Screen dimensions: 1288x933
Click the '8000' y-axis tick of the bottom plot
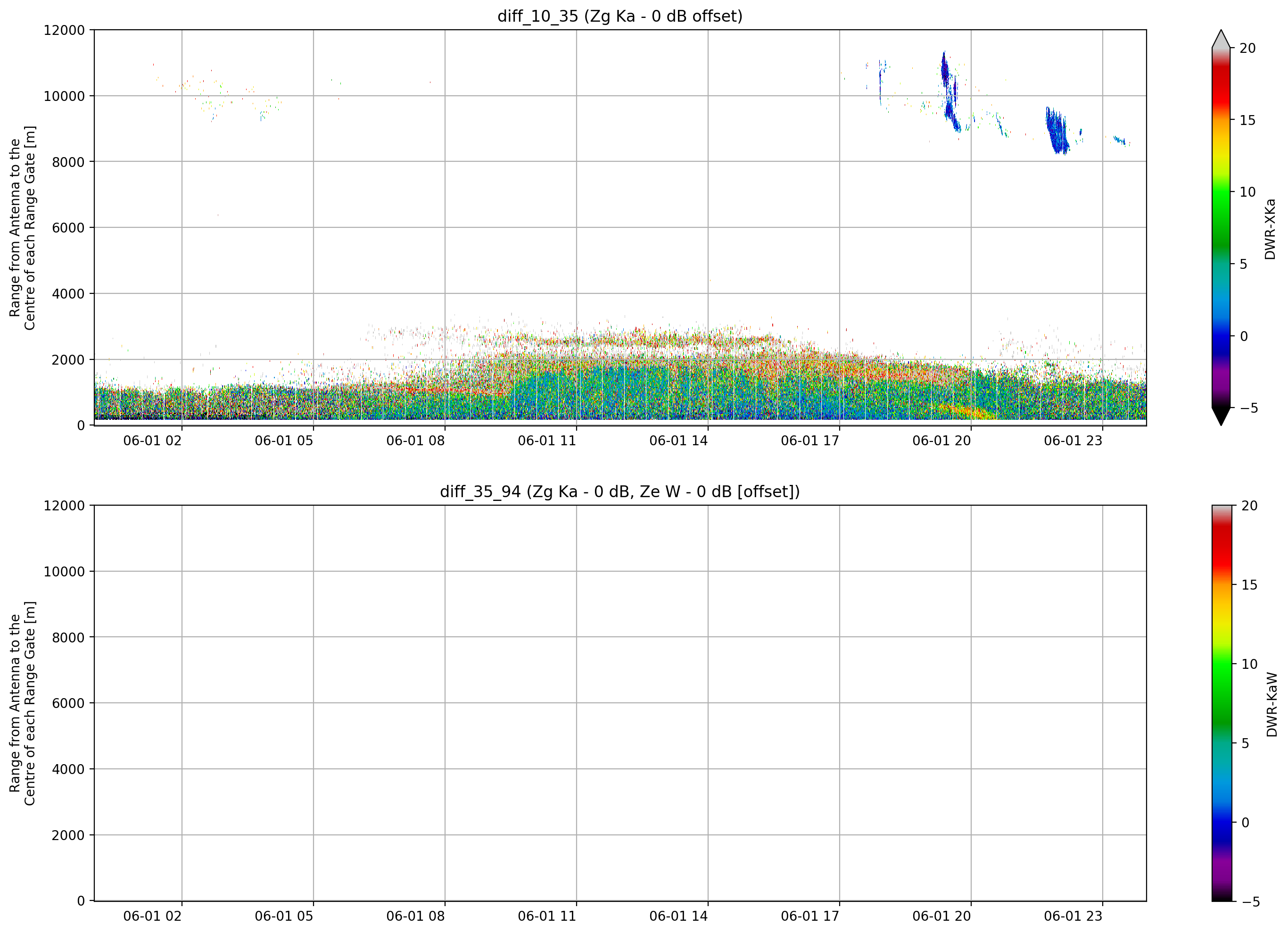click(67, 638)
